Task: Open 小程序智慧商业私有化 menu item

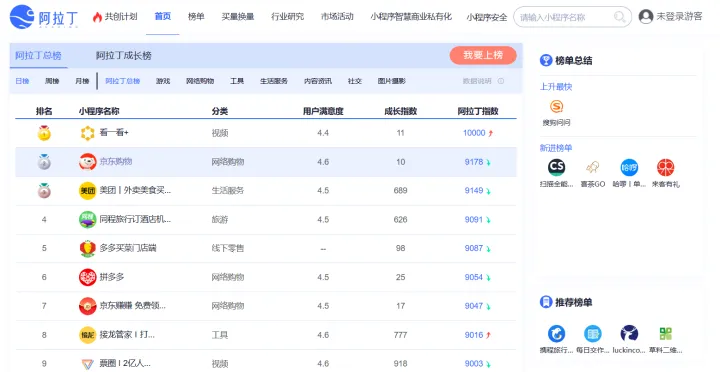Action: (x=411, y=17)
